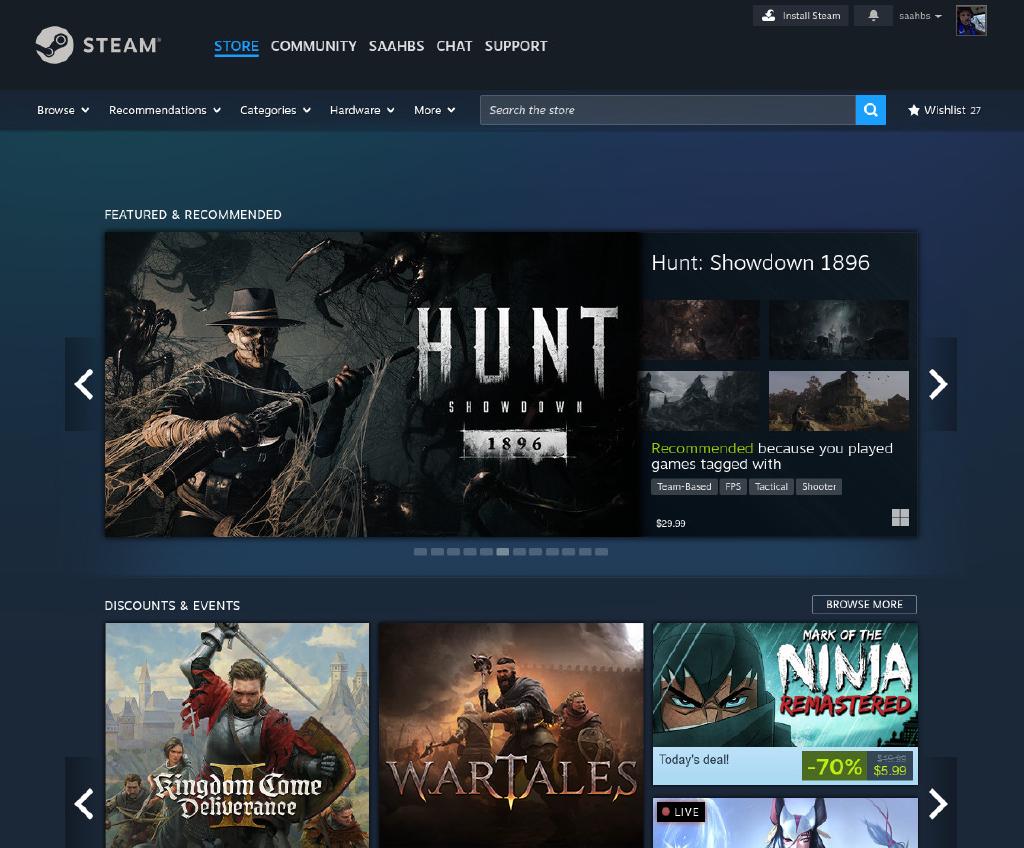Viewport: 1024px width, 848px height.
Task: Click the magnifying glass search icon
Action: click(x=869, y=110)
